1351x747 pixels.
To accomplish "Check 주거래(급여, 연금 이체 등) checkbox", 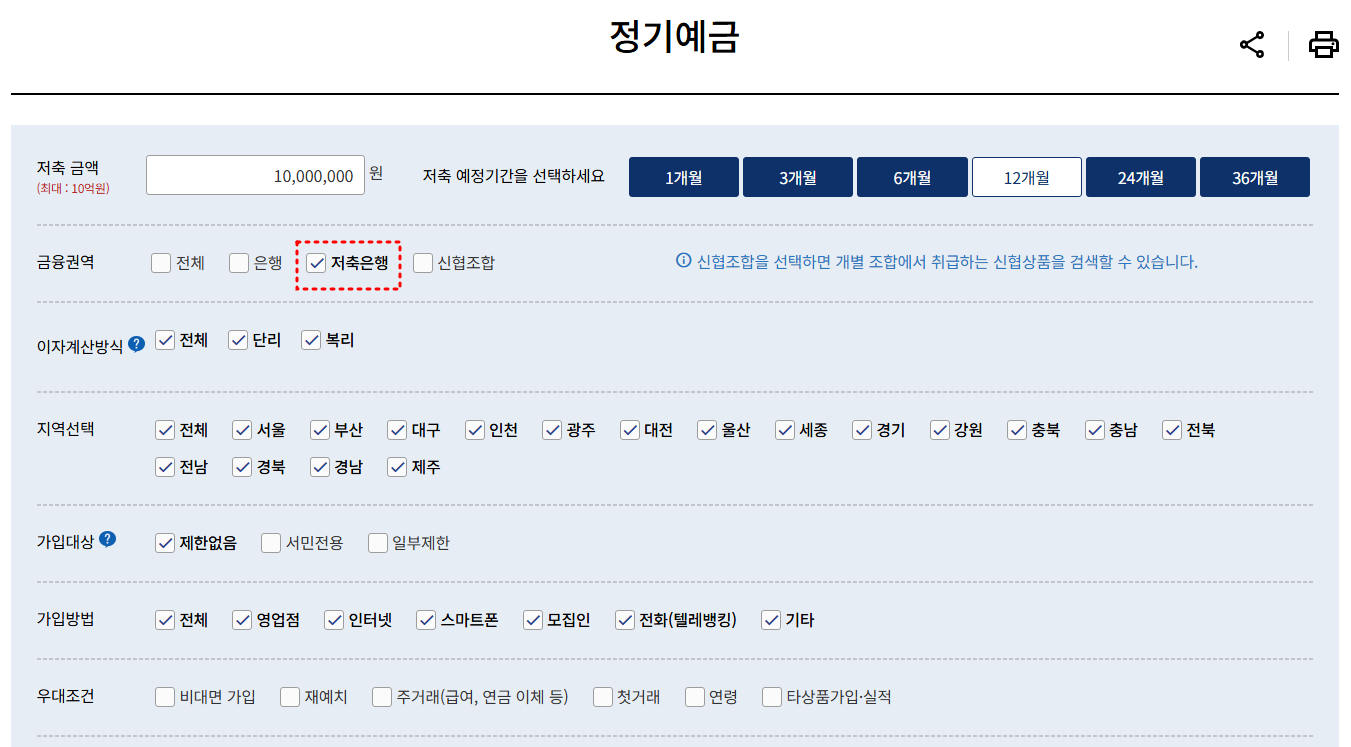I will (381, 697).
